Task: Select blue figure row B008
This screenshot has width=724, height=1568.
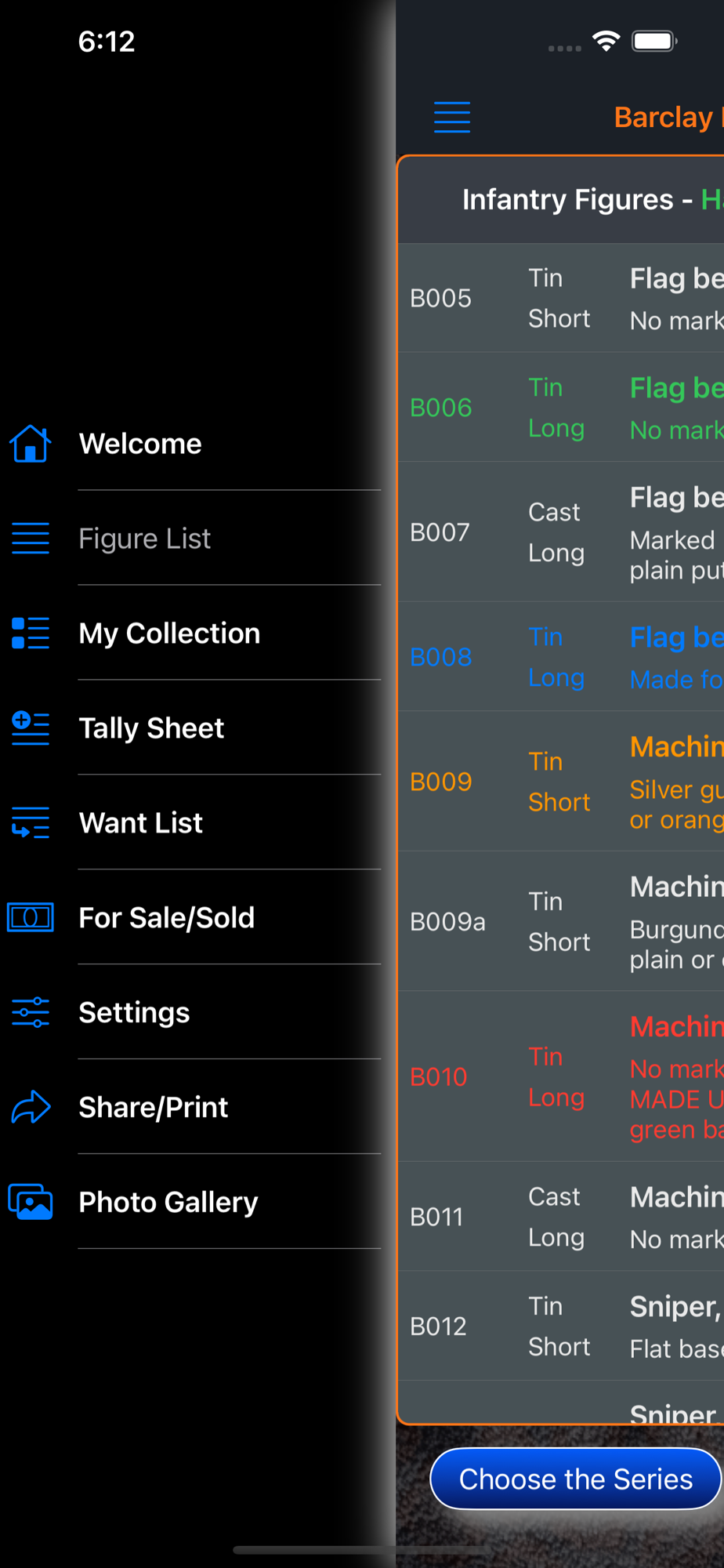Action: coord(561,656)
